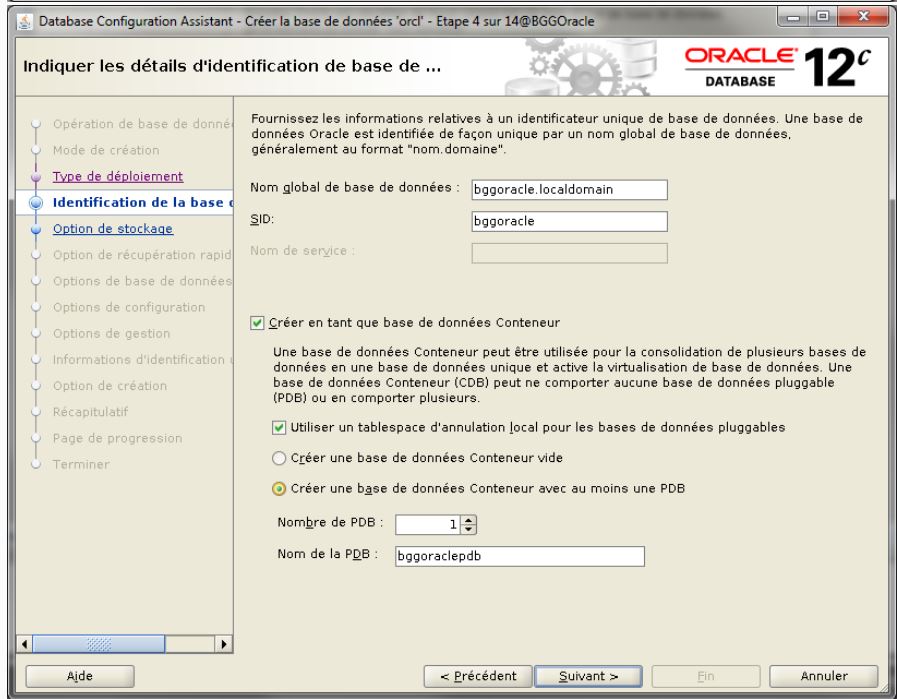Click the 'Nom global de base de données' label
This screenshot has width=897, height=699.
(355, 188)
